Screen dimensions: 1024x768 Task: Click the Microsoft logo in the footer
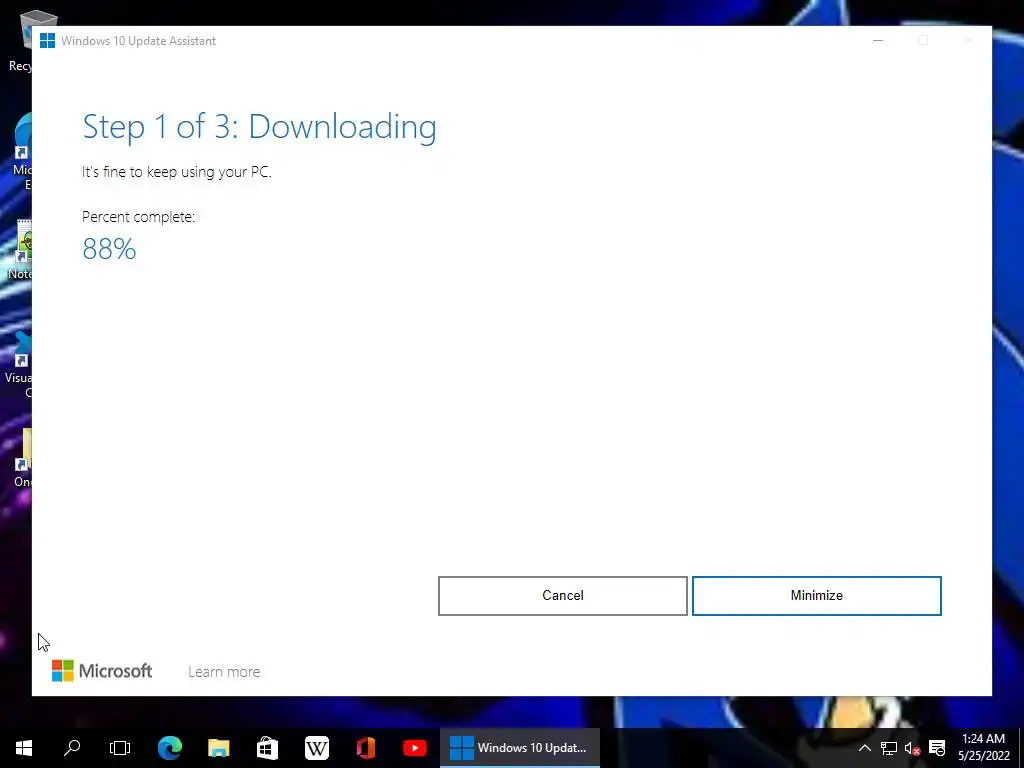tap(102, 671)
